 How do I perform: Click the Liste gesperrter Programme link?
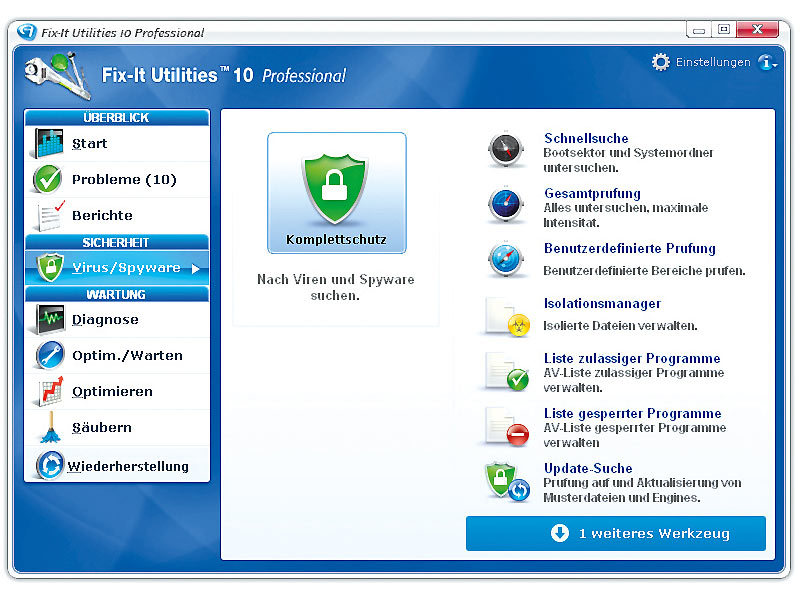click(632, 414)
